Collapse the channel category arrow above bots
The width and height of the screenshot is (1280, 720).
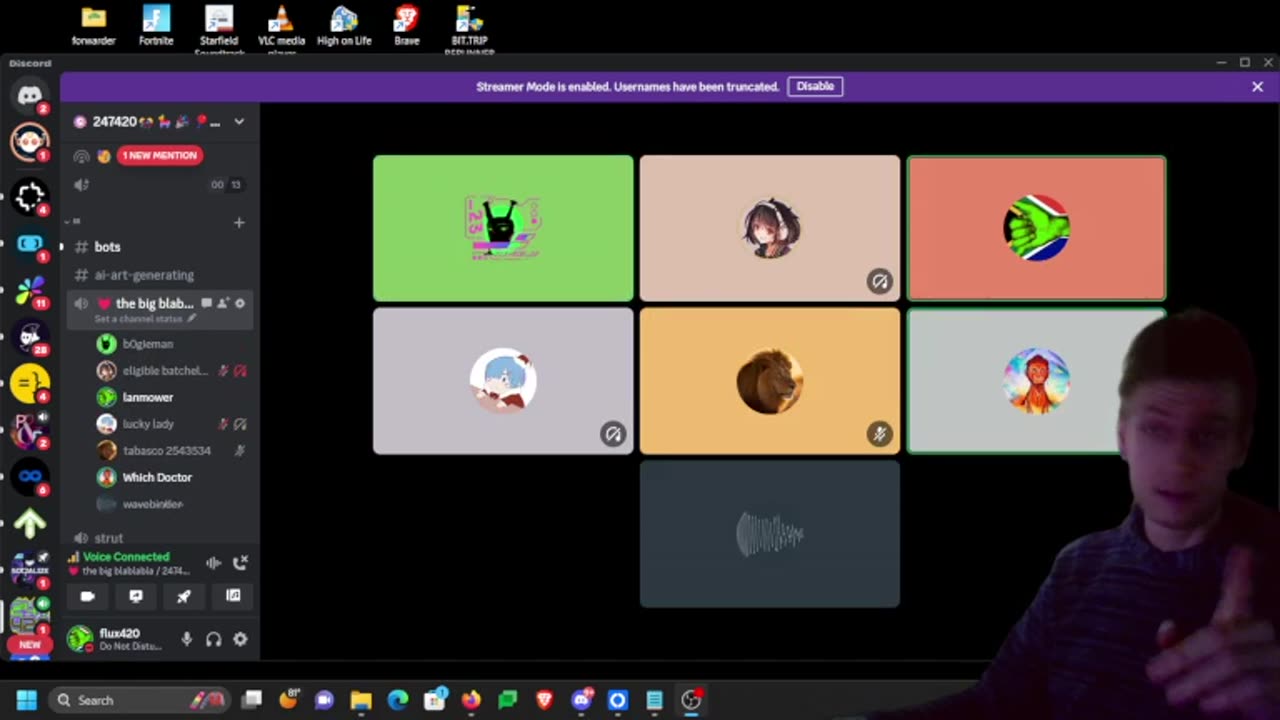[67, 221]
